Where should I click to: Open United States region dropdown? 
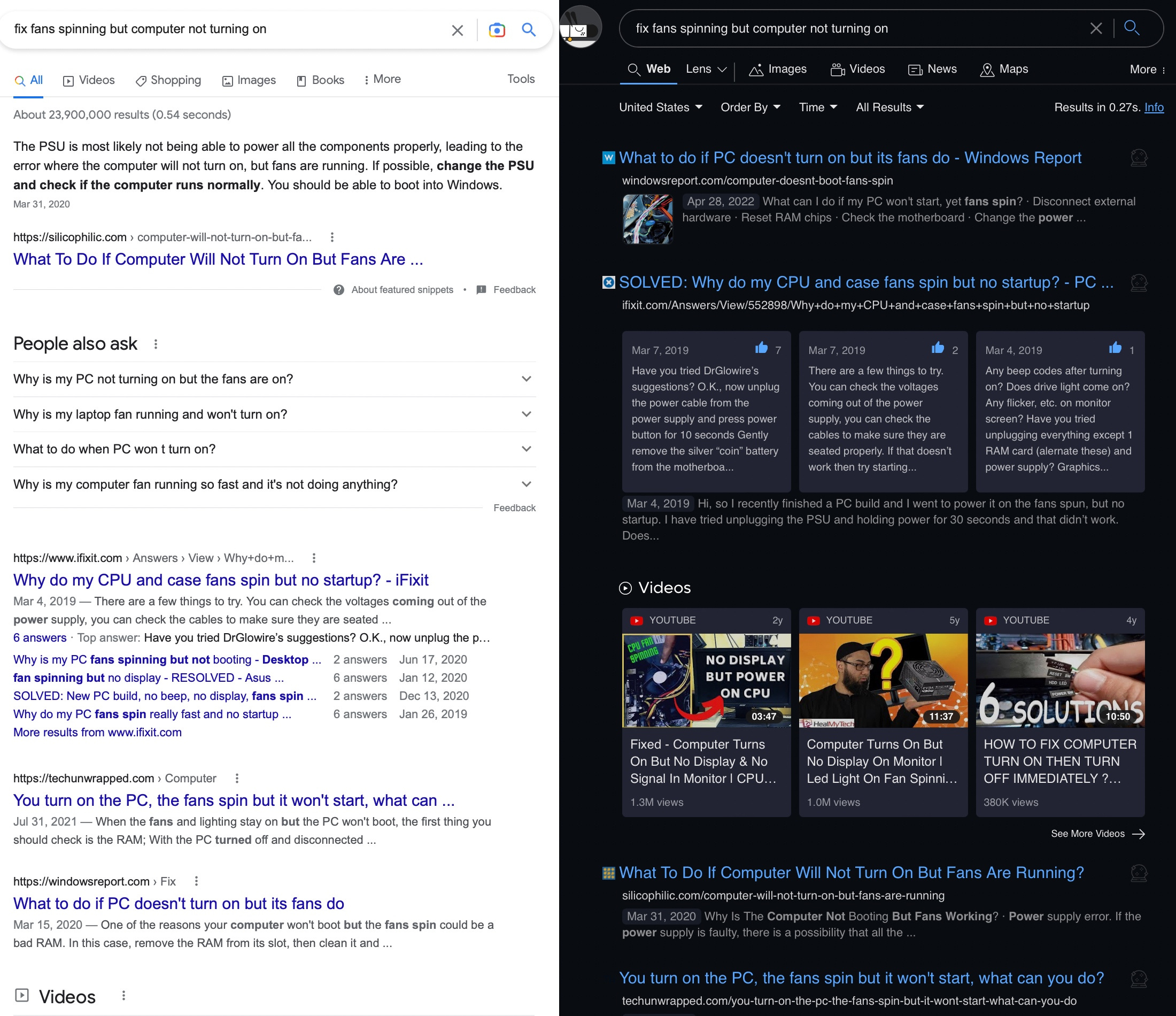point(661,107)
